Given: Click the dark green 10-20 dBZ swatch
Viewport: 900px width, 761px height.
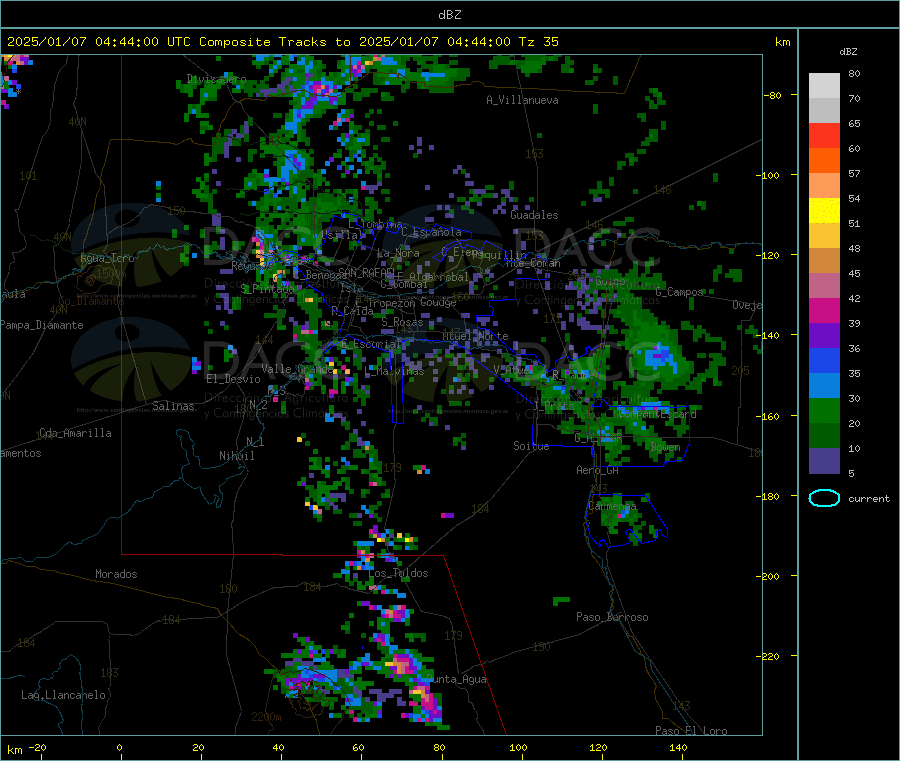Looking at the screenshot, I should tap(824, 436).
